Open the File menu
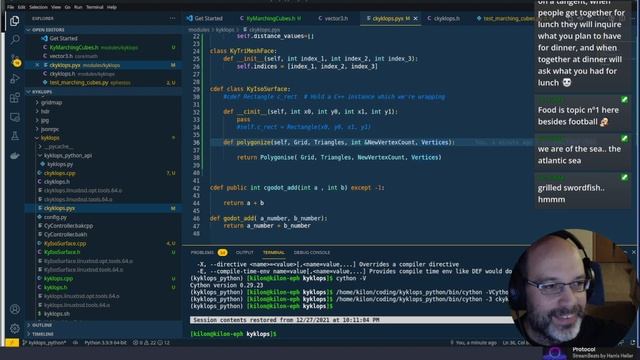The image size is (640, 360). [x=11, y=7]
